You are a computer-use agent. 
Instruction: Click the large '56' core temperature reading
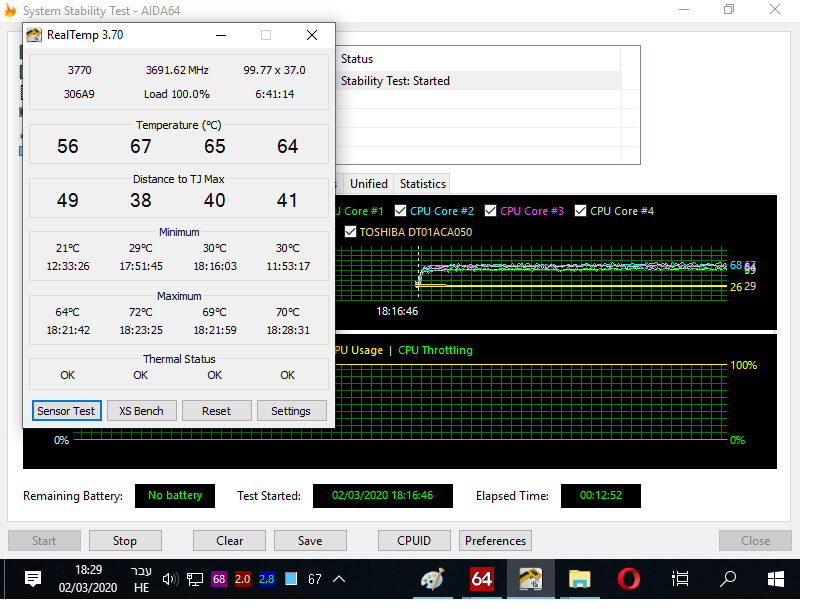pyautogui.click(x=68, y=147)
